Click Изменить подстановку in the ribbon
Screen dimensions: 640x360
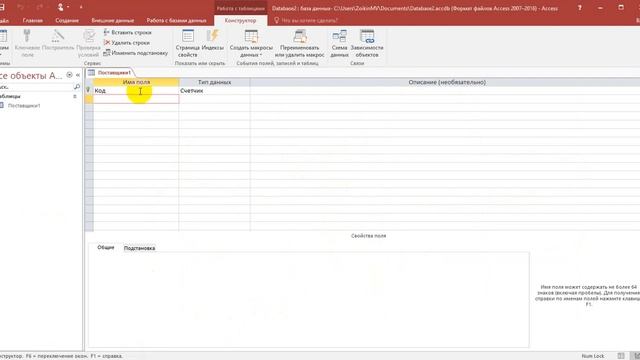[136, 53]
